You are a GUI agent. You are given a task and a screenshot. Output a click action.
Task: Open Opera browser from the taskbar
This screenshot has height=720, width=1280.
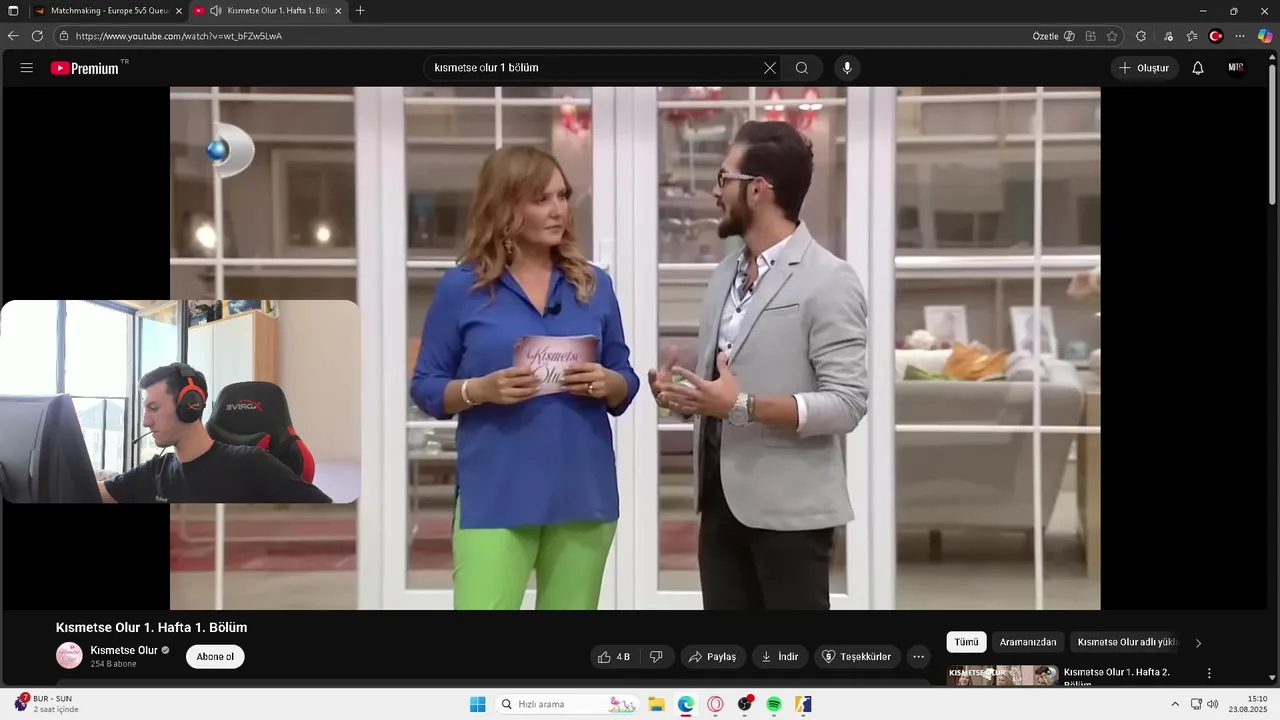pyautogui.click(x=715, y=704)
